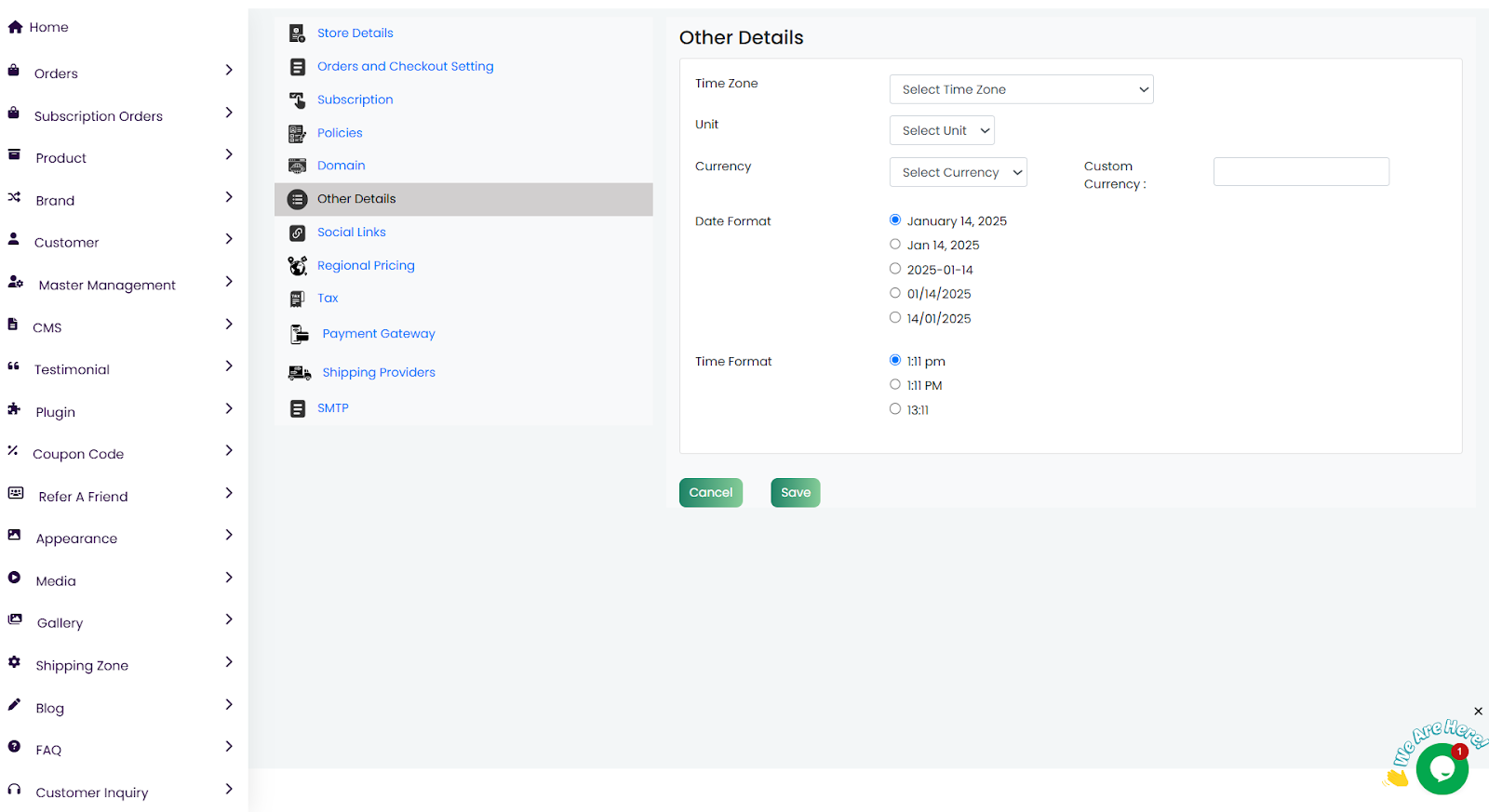The height and width of the screenshot is (812, 1489).
Task: Select the 2025-01-14 date format
Action: click(x=895, y=269)
